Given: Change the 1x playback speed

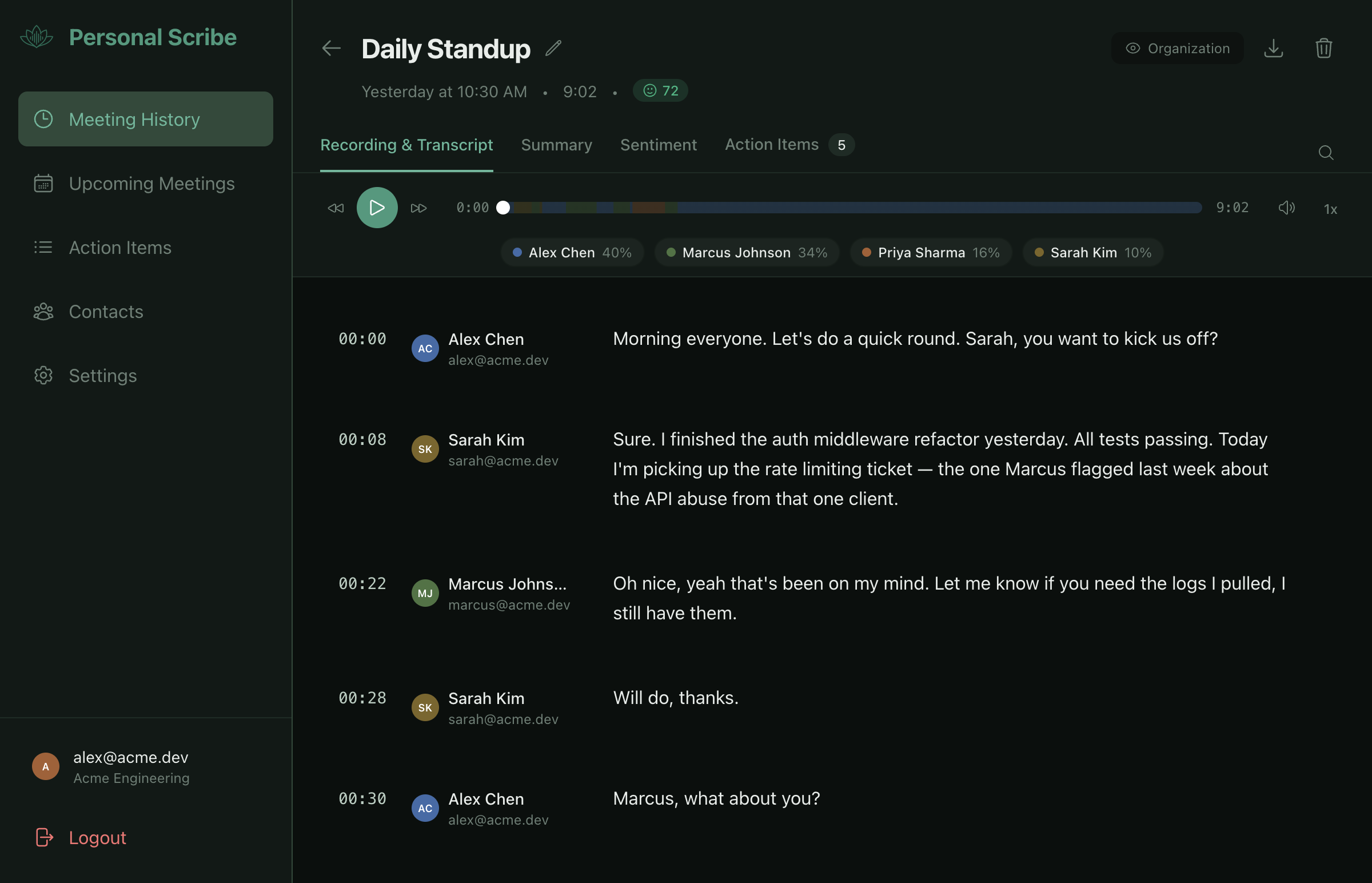Looking at the screenshot, I should pyautogui.click(x=1330, y=209).
